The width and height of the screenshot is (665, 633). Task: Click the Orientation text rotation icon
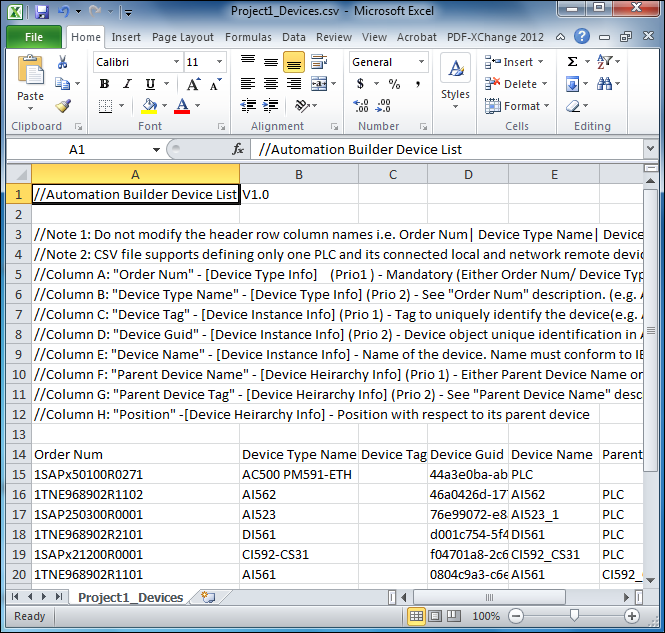pyautogui.click(x=302, y=106)
